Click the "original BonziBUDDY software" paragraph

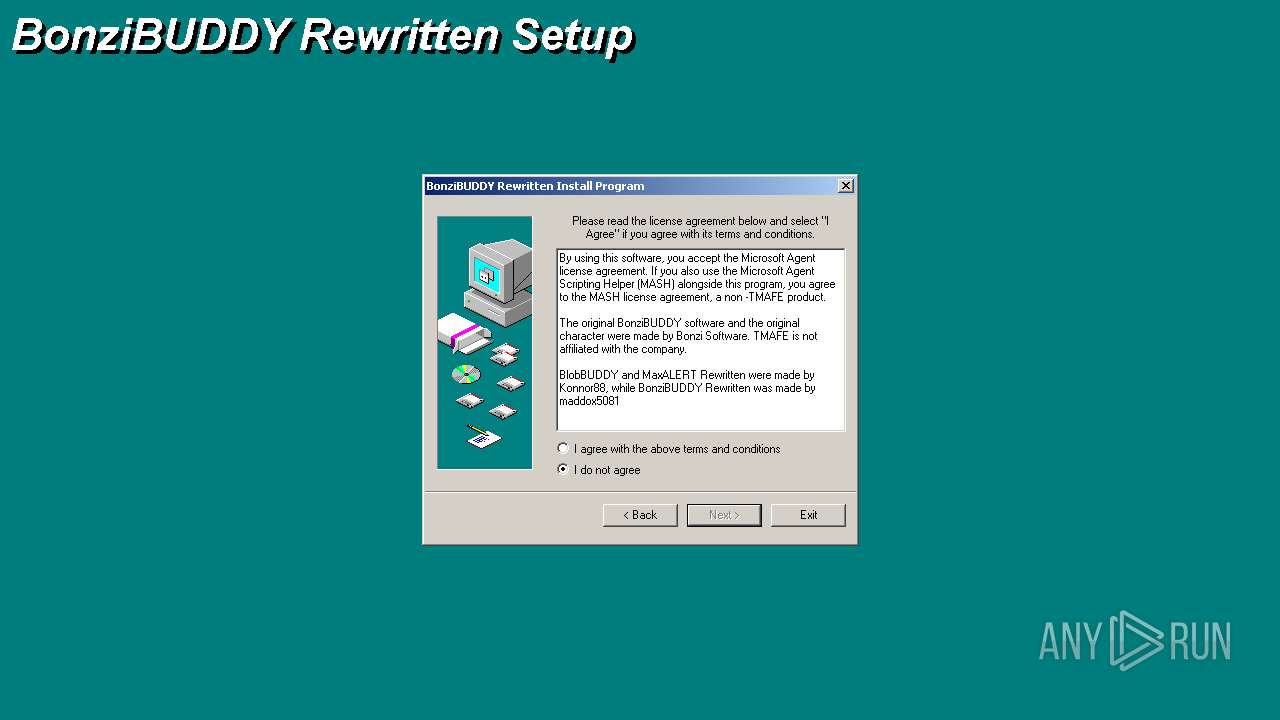pos(688,336)
